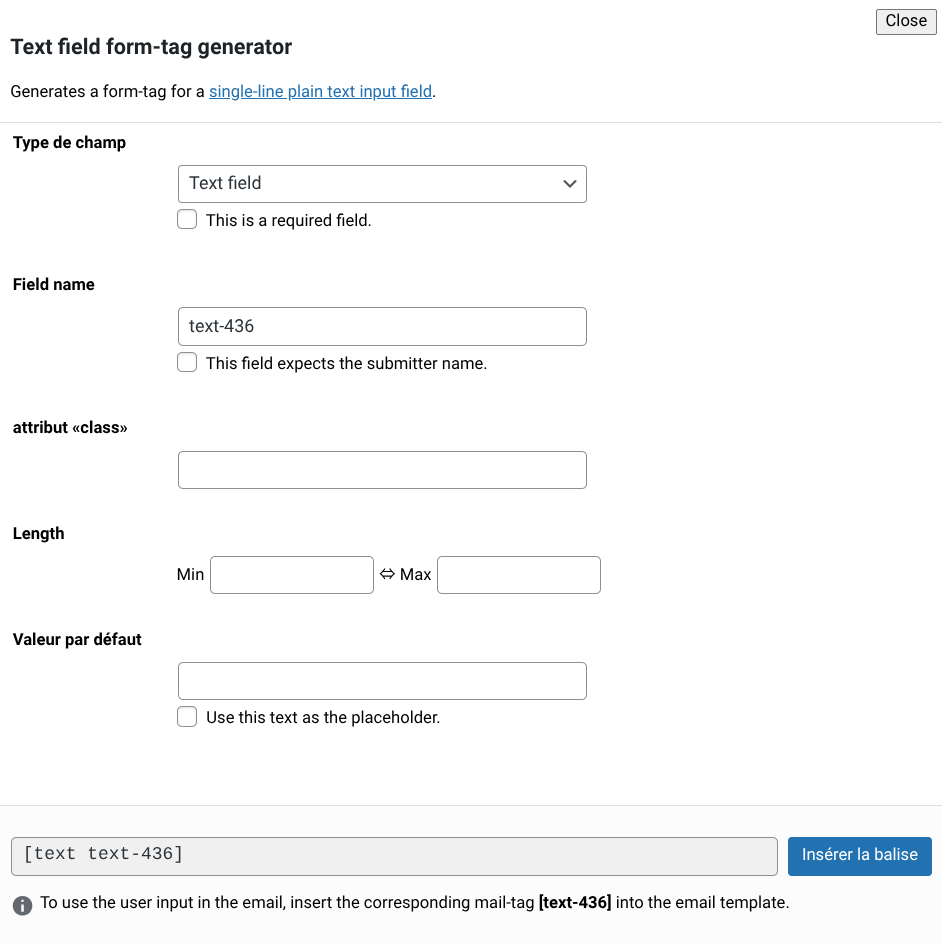
Task: Click the bold [text-436] mail-tag text
Action: pyautogui.click(x=574, y=903)
